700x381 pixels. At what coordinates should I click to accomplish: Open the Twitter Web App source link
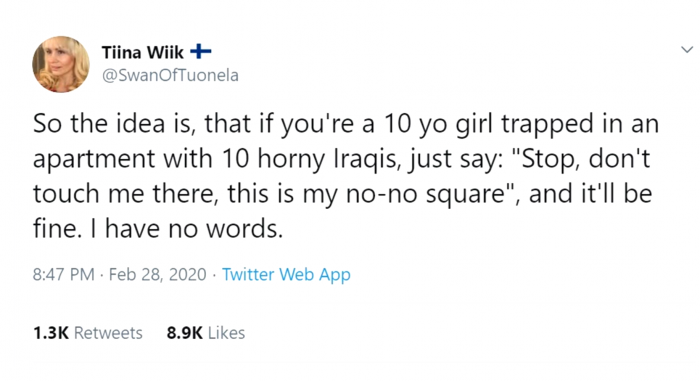coord(286,275)
